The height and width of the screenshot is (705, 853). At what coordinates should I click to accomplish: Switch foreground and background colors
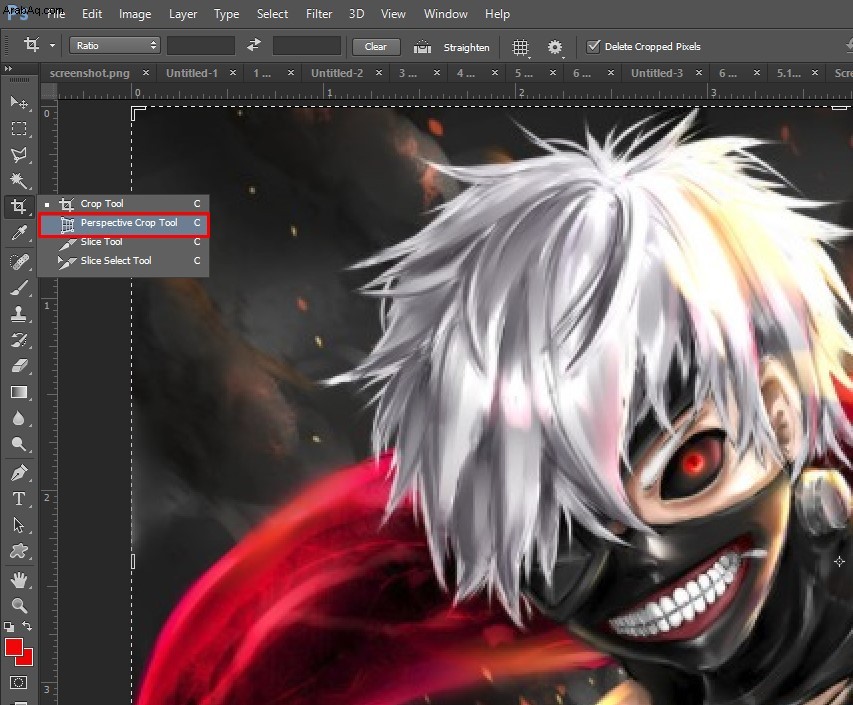click(x=27, y=627)
